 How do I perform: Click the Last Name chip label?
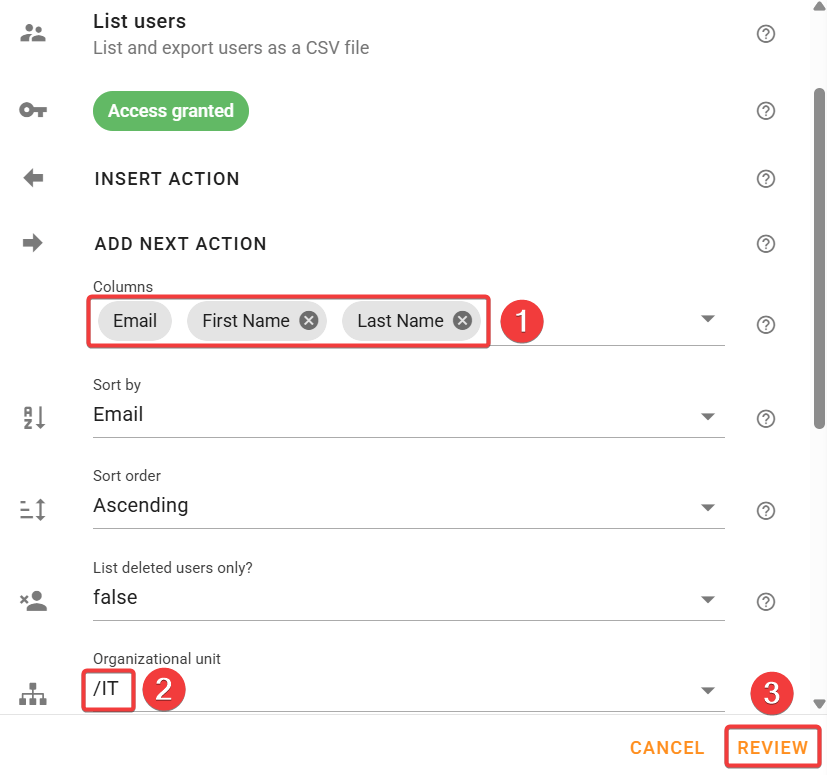pyautogui.click(x=400, y=320)
